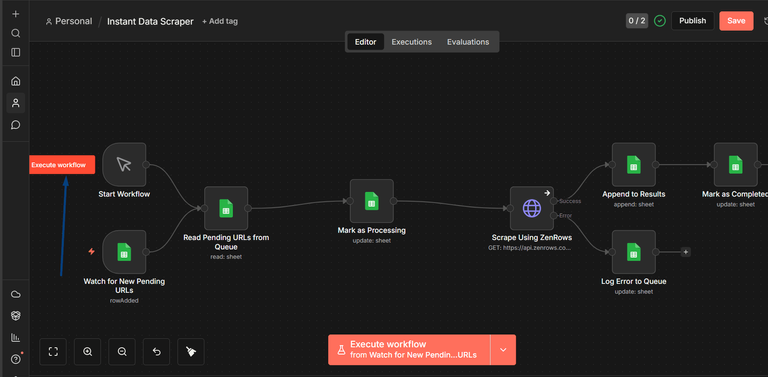Zoom out on the canvas

pos(122,352)
